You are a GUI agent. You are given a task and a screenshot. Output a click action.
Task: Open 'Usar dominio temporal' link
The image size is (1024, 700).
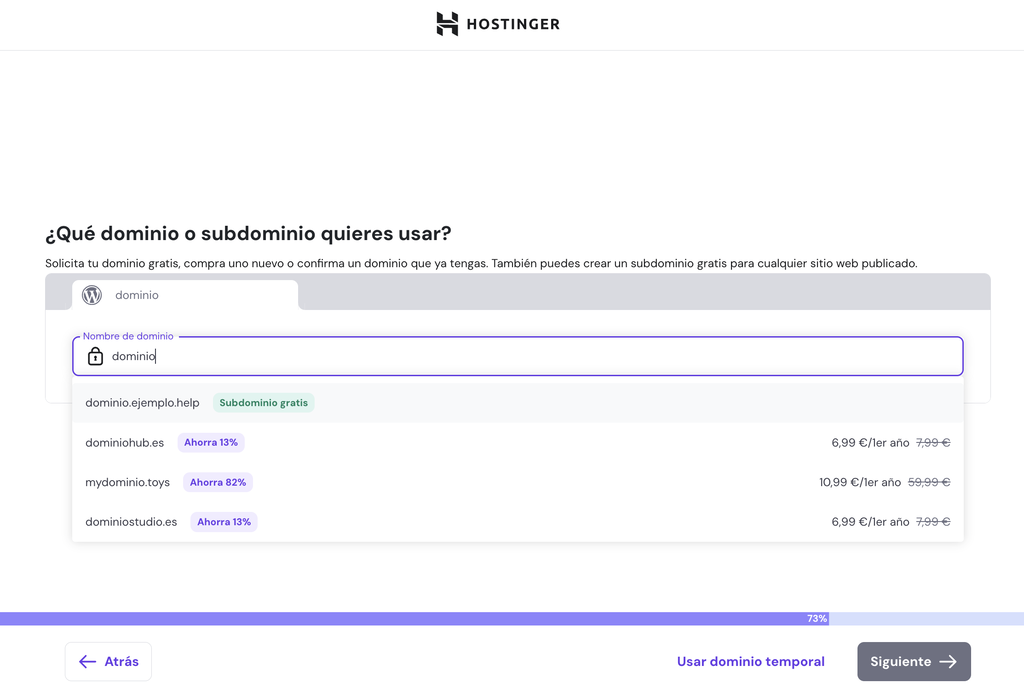point(751,661)
